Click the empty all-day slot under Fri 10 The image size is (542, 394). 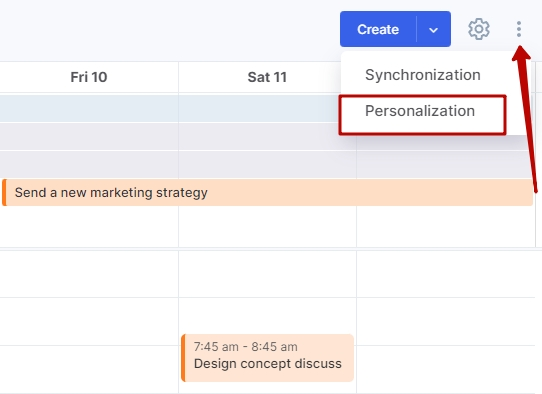(x=89, y=226)
